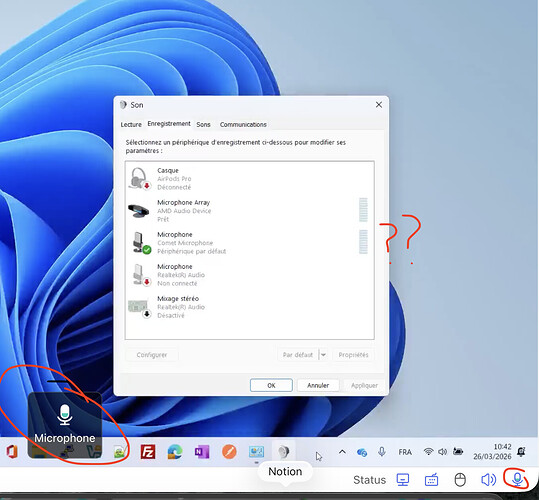Open the orange pen app in the taskbar

[x=229, y=452]
